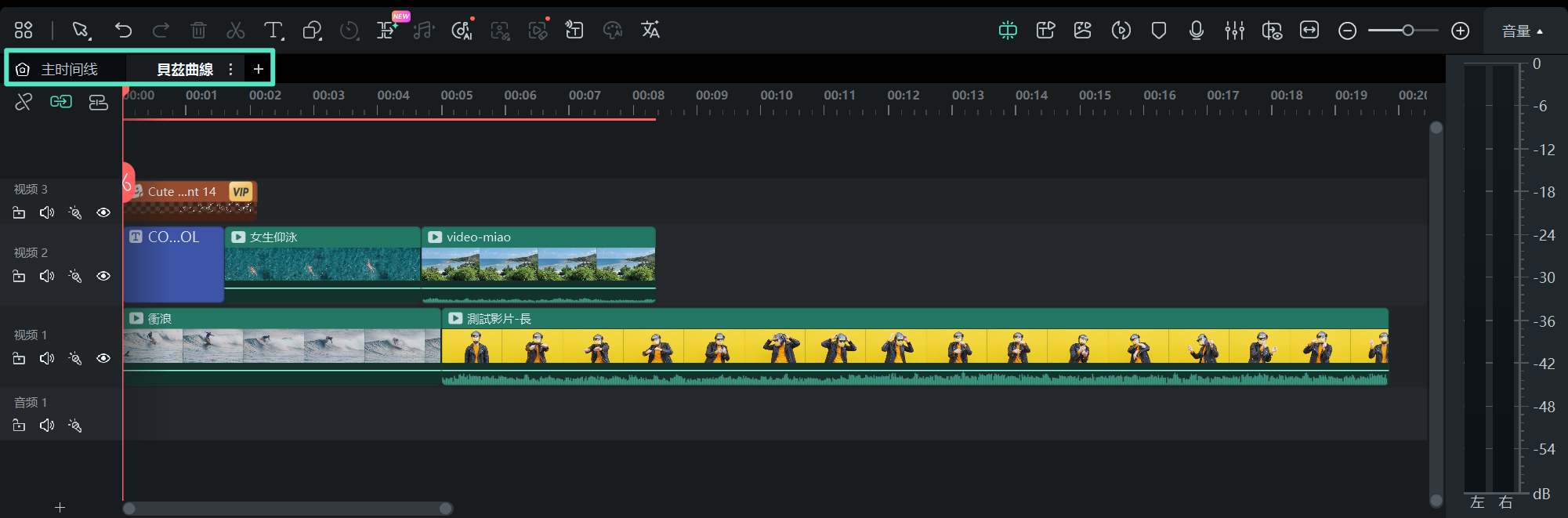Mute the 音频 1 track speaker
Screen dimensions: 1568x518
(47, 426)
